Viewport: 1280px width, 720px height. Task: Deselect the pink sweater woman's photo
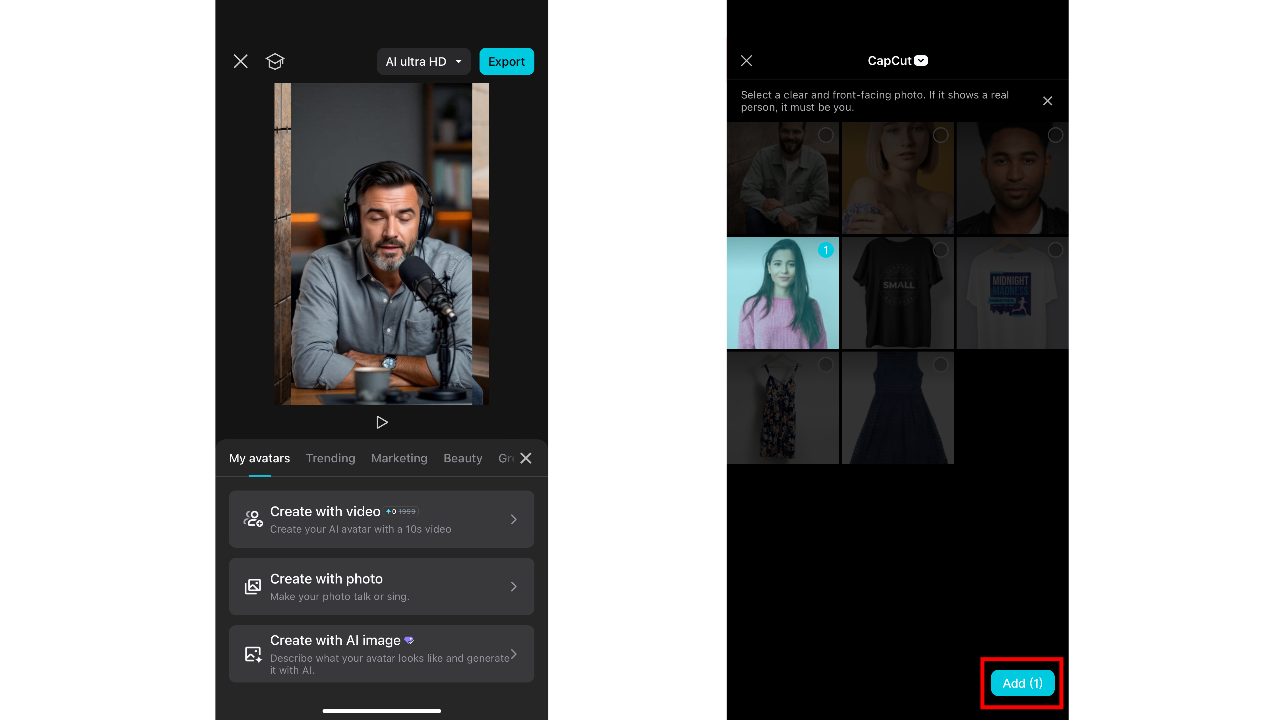tap(825, 250)
